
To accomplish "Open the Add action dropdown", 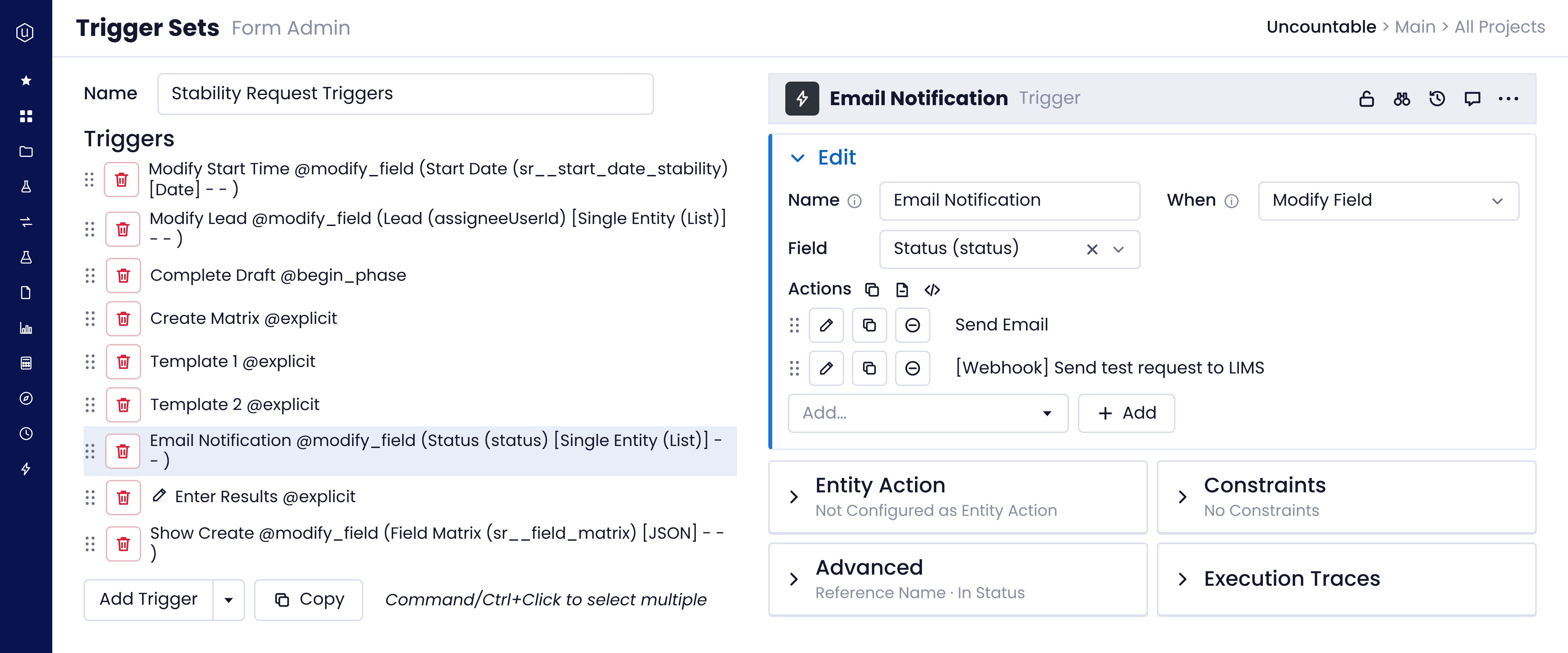I will [928, 413].
